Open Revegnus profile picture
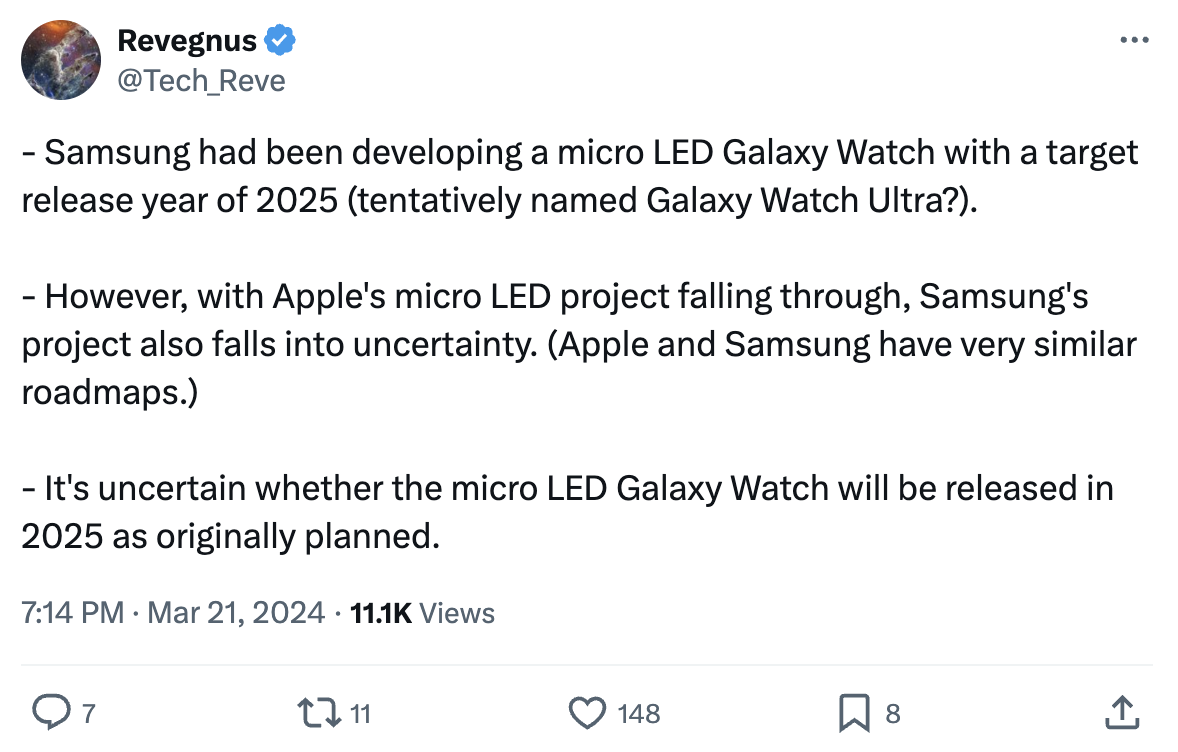The image size is (1178, 752). tap(61, 60)
